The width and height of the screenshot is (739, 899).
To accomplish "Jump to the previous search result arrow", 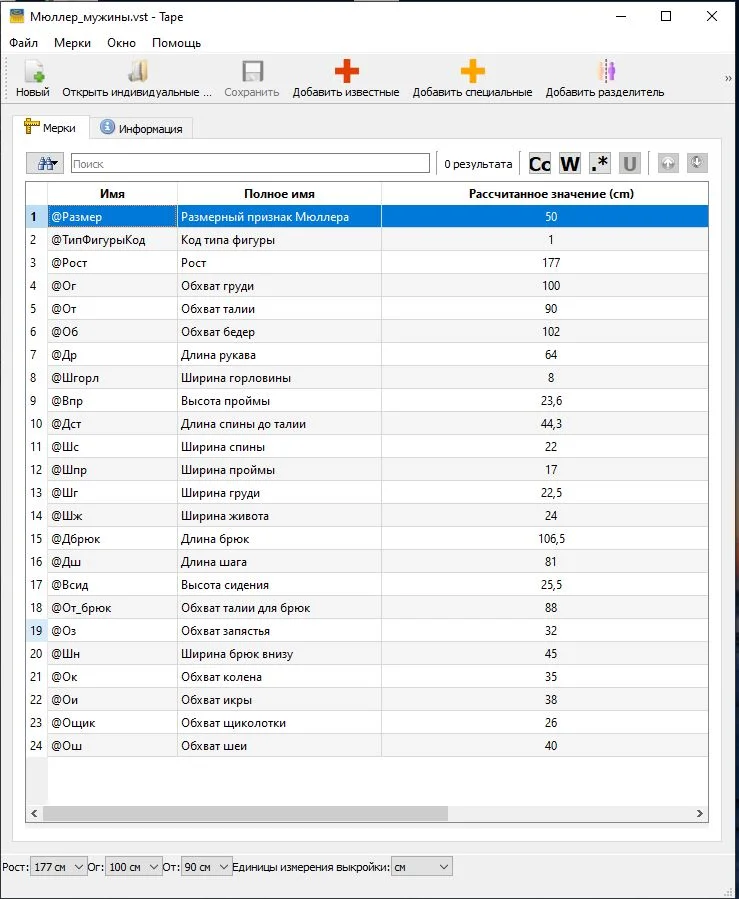I will coord(668,163).
